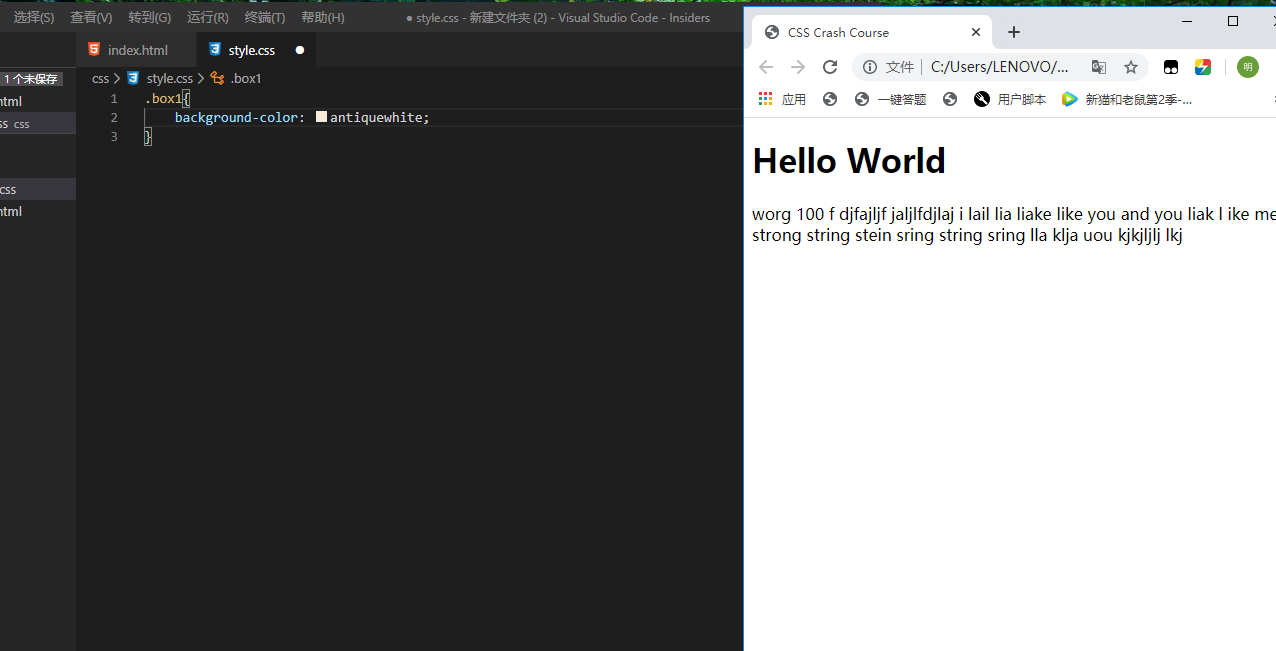Click the colorful apps grid icon

766,99
